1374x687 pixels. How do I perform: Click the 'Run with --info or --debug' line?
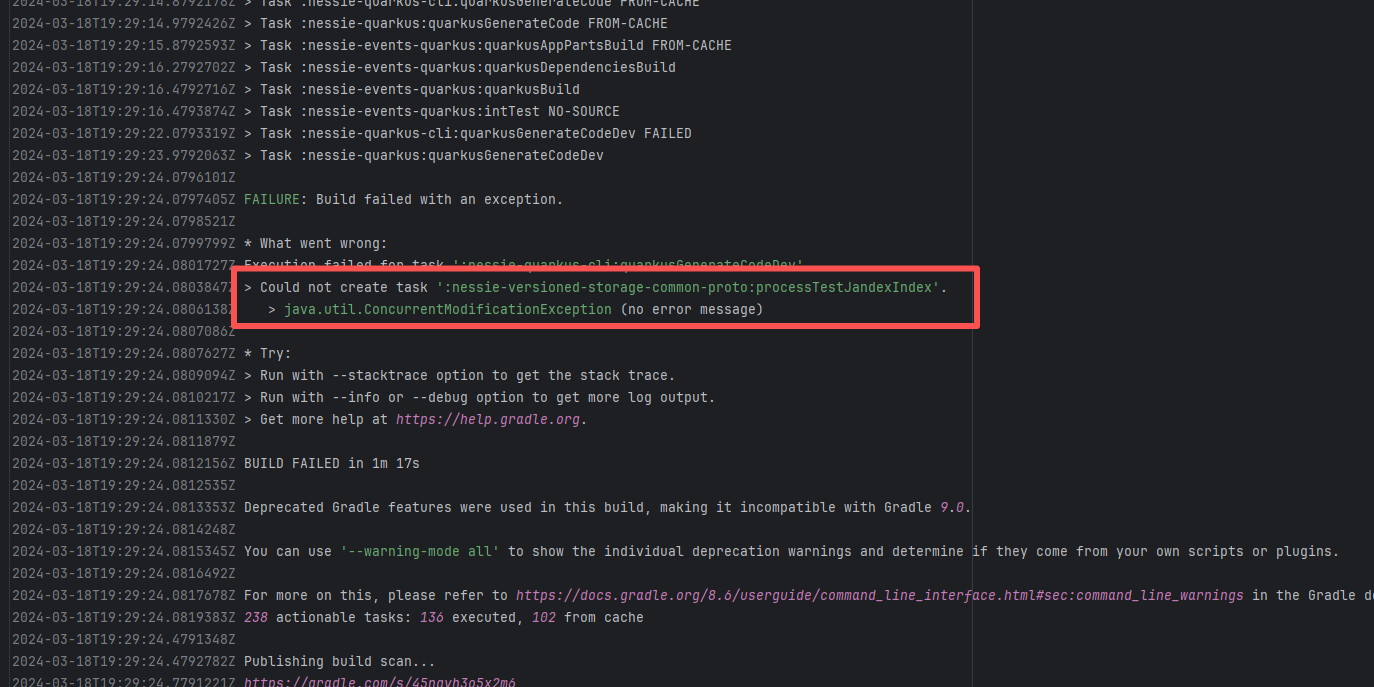479,398
